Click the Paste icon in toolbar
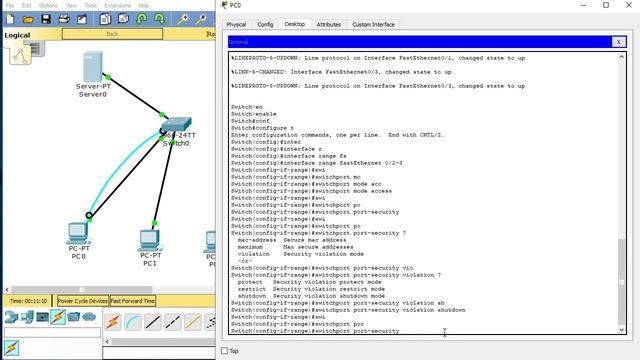640x360 pixels. coord(123,19)
